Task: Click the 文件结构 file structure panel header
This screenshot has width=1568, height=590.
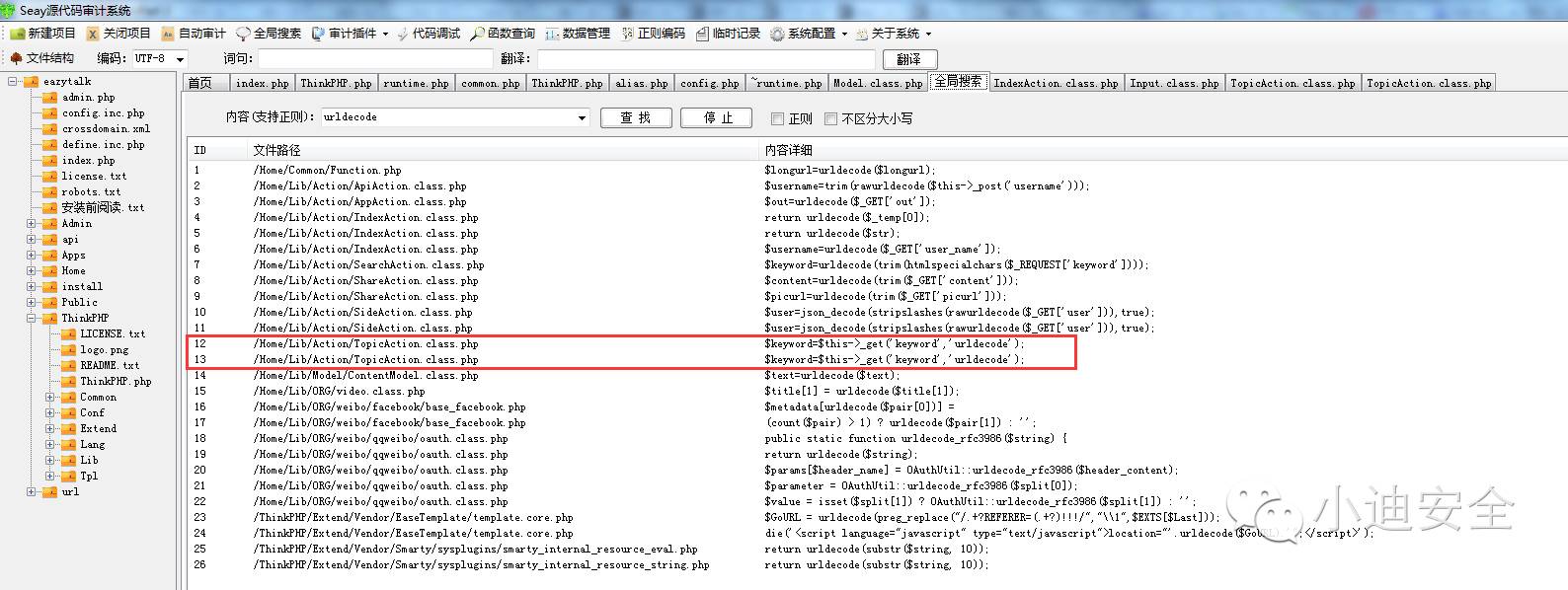Action: pos(41,58)
